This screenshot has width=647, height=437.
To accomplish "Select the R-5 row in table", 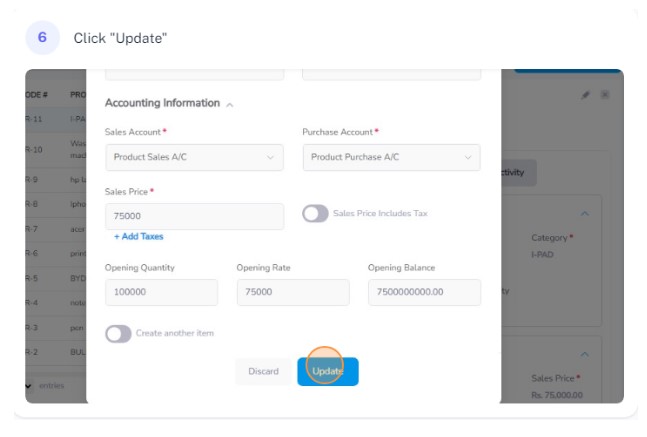I will pos(56,278).
